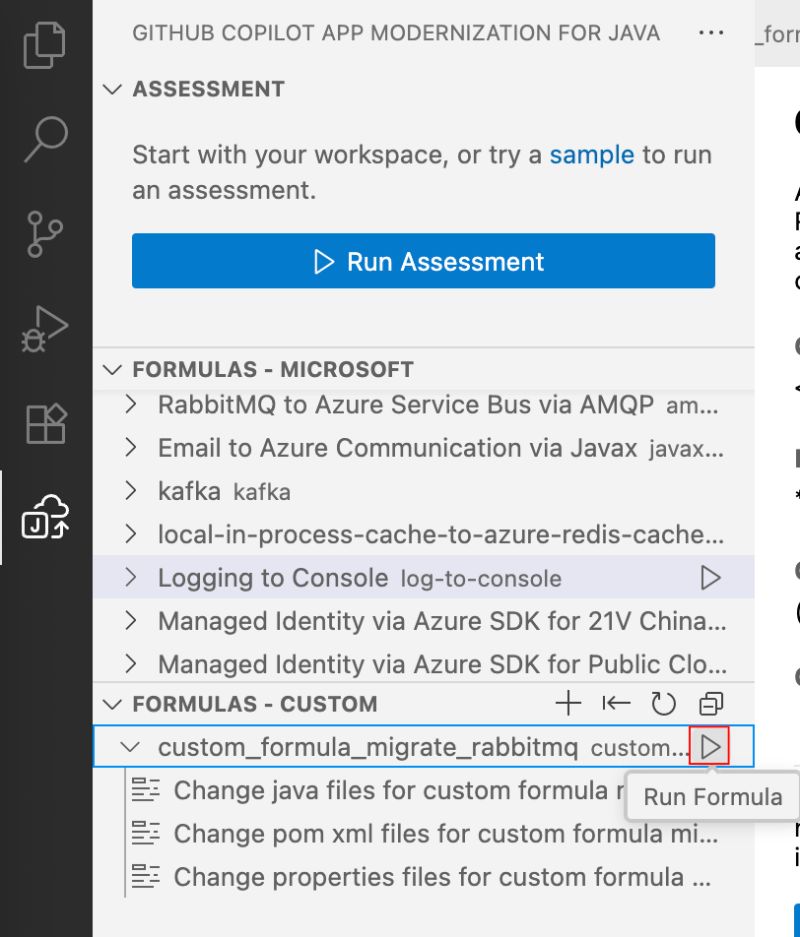This screenshot has height=937, width=800.
Task: Add a new custom formula
Action: point(568,703)
